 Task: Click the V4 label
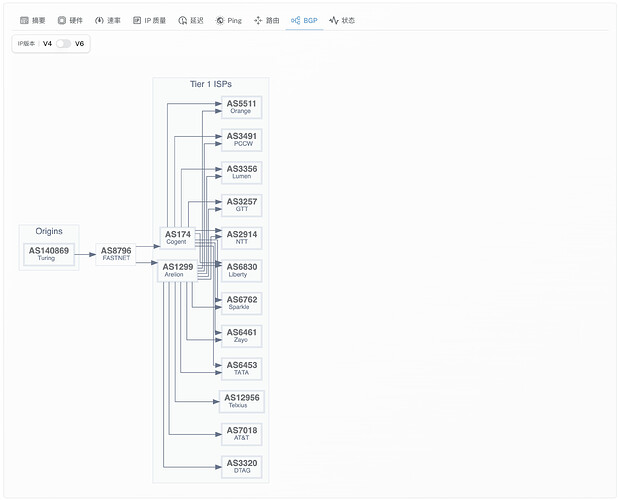point(47,43)
